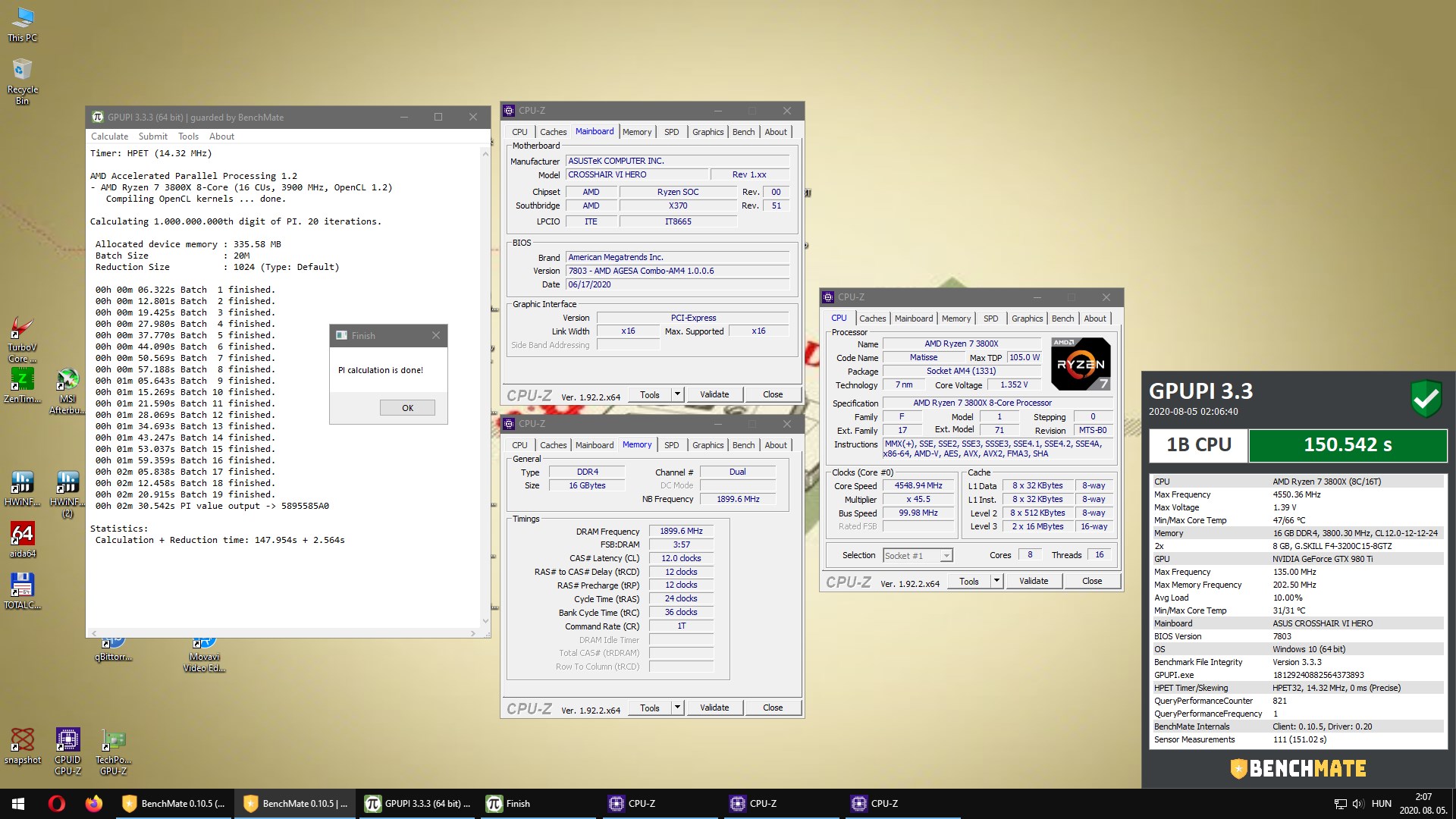Click OK in Finish dialog
Image resolution: width=1456 pixels, height=819 pixels.
(407, 408)
